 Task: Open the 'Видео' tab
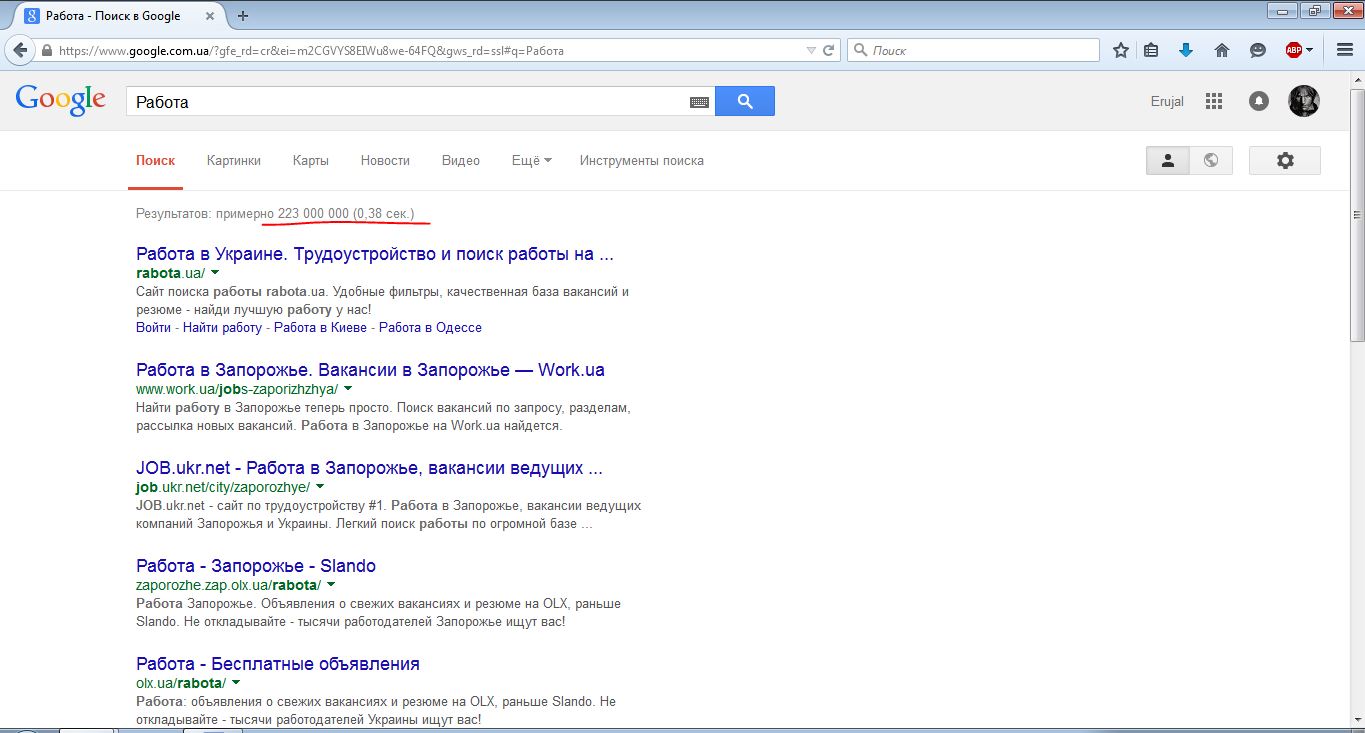click(461, 160)
